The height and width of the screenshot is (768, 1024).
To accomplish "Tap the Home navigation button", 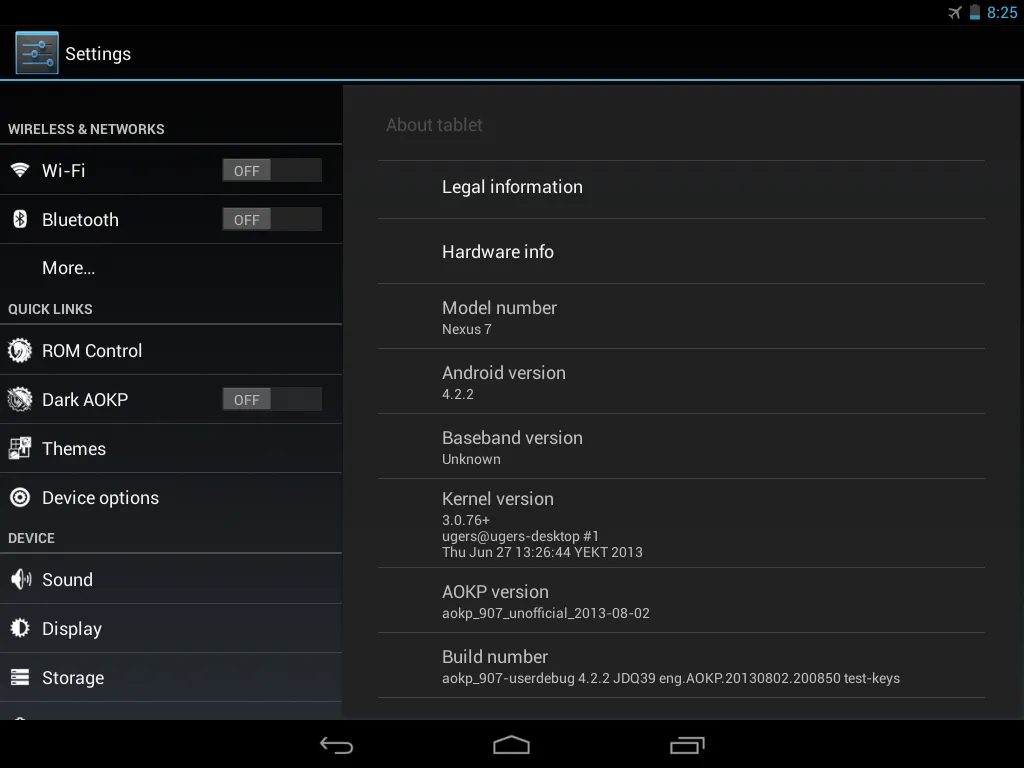I will (511, 745).
